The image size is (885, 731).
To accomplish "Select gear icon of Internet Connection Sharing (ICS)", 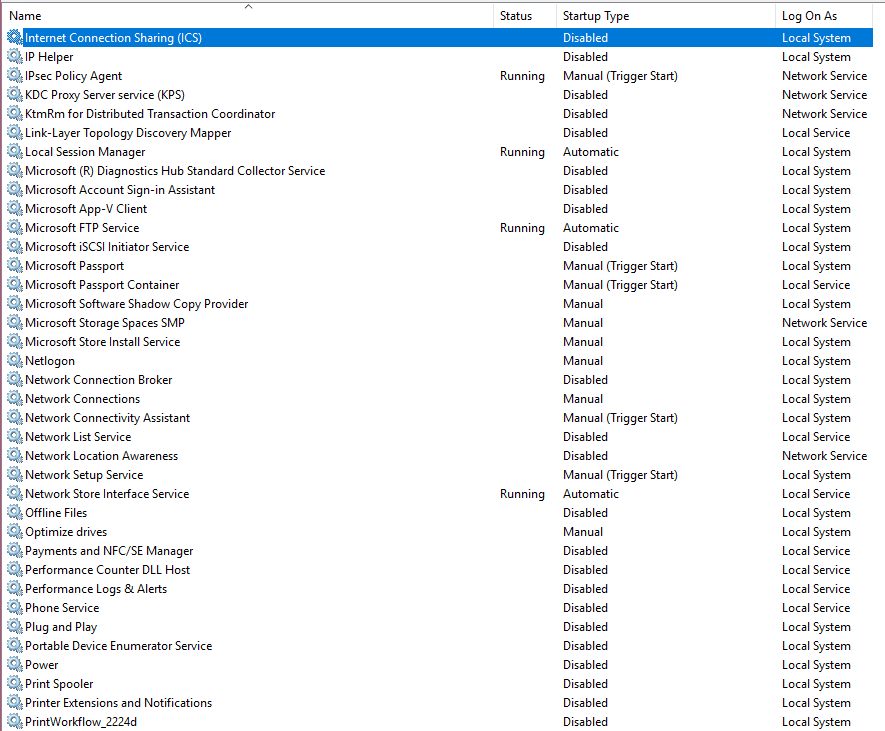I will 15,38.
